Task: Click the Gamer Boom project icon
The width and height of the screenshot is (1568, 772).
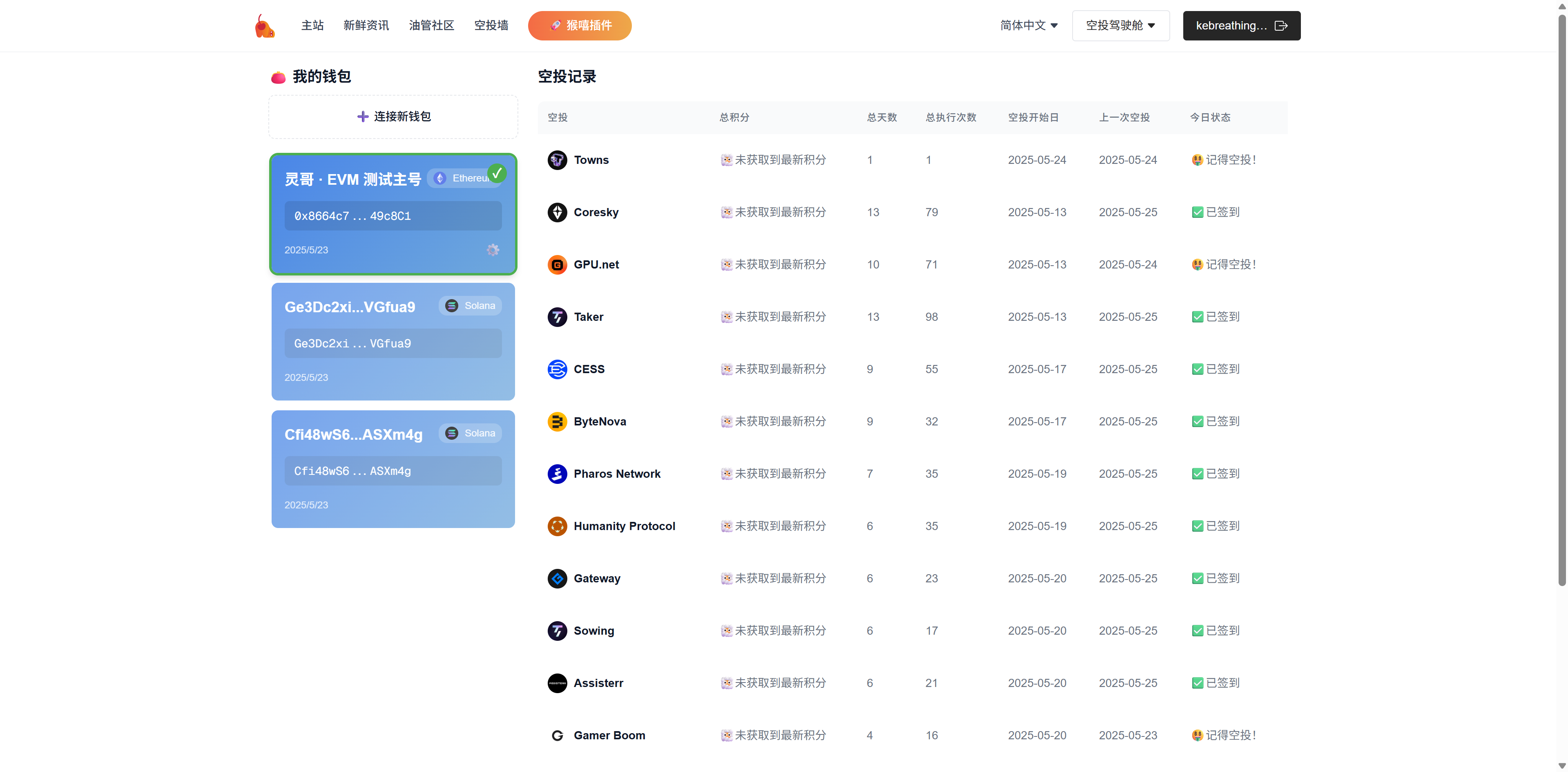Action: click(557, 736)
